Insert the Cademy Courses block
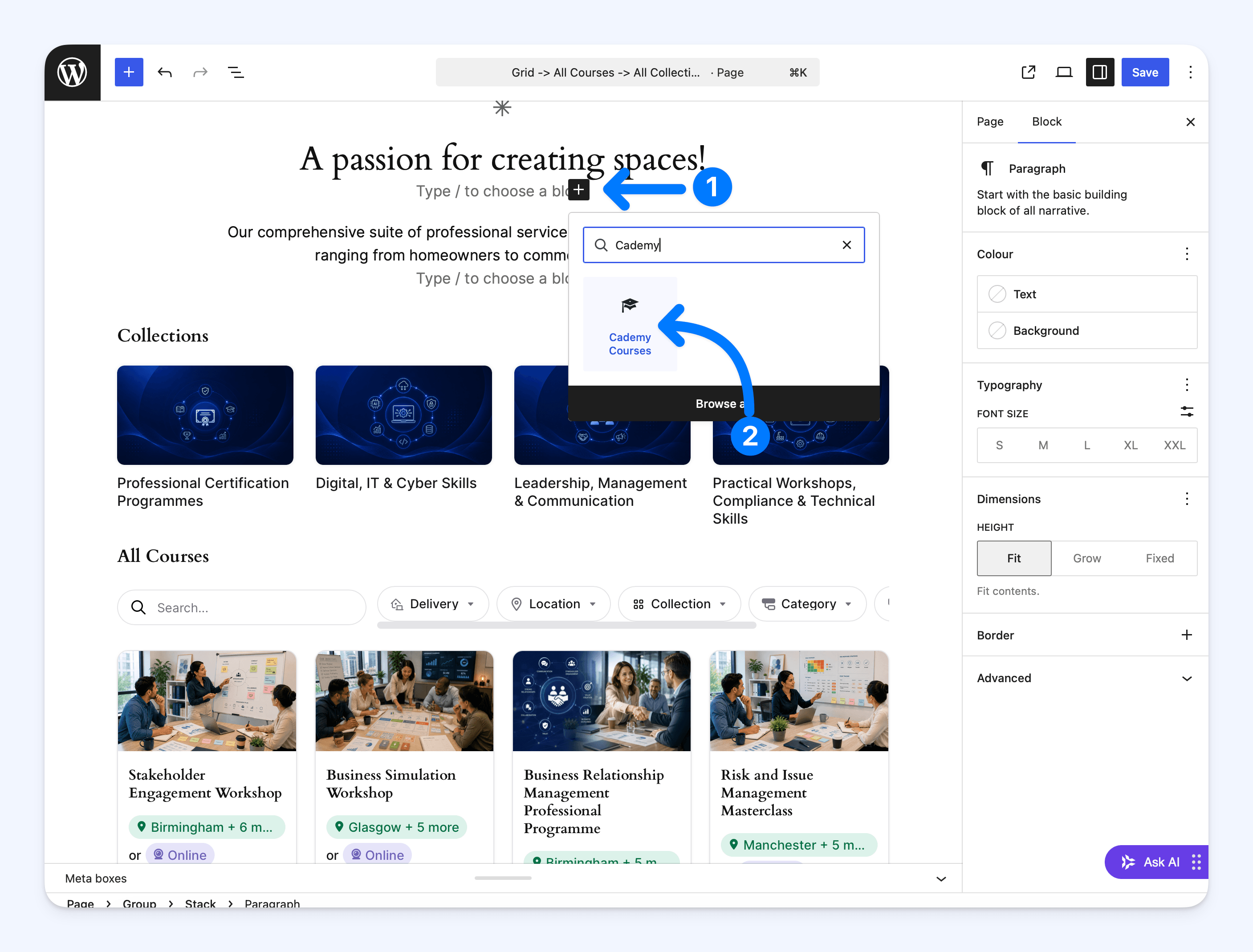Screen dimensions: 1253x952 click(x=630, y=324)
